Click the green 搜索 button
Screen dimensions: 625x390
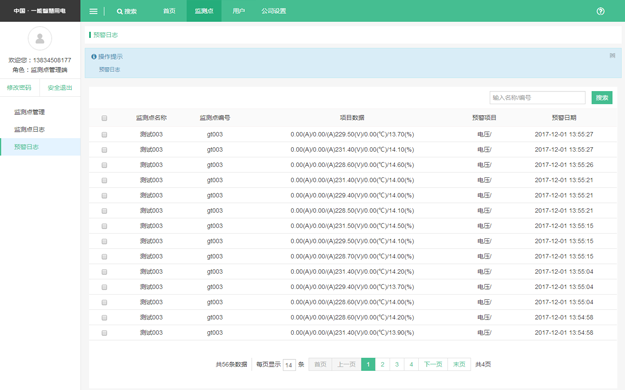602,97
